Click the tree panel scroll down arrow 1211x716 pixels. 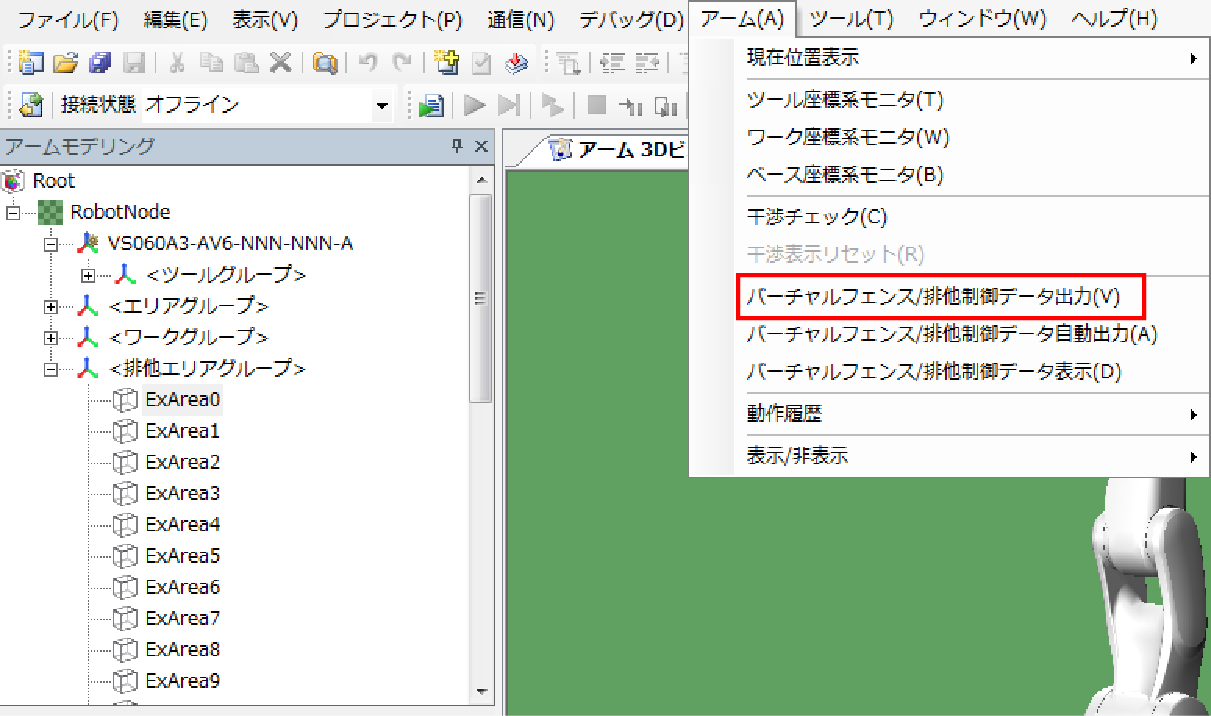pos(480,692)
